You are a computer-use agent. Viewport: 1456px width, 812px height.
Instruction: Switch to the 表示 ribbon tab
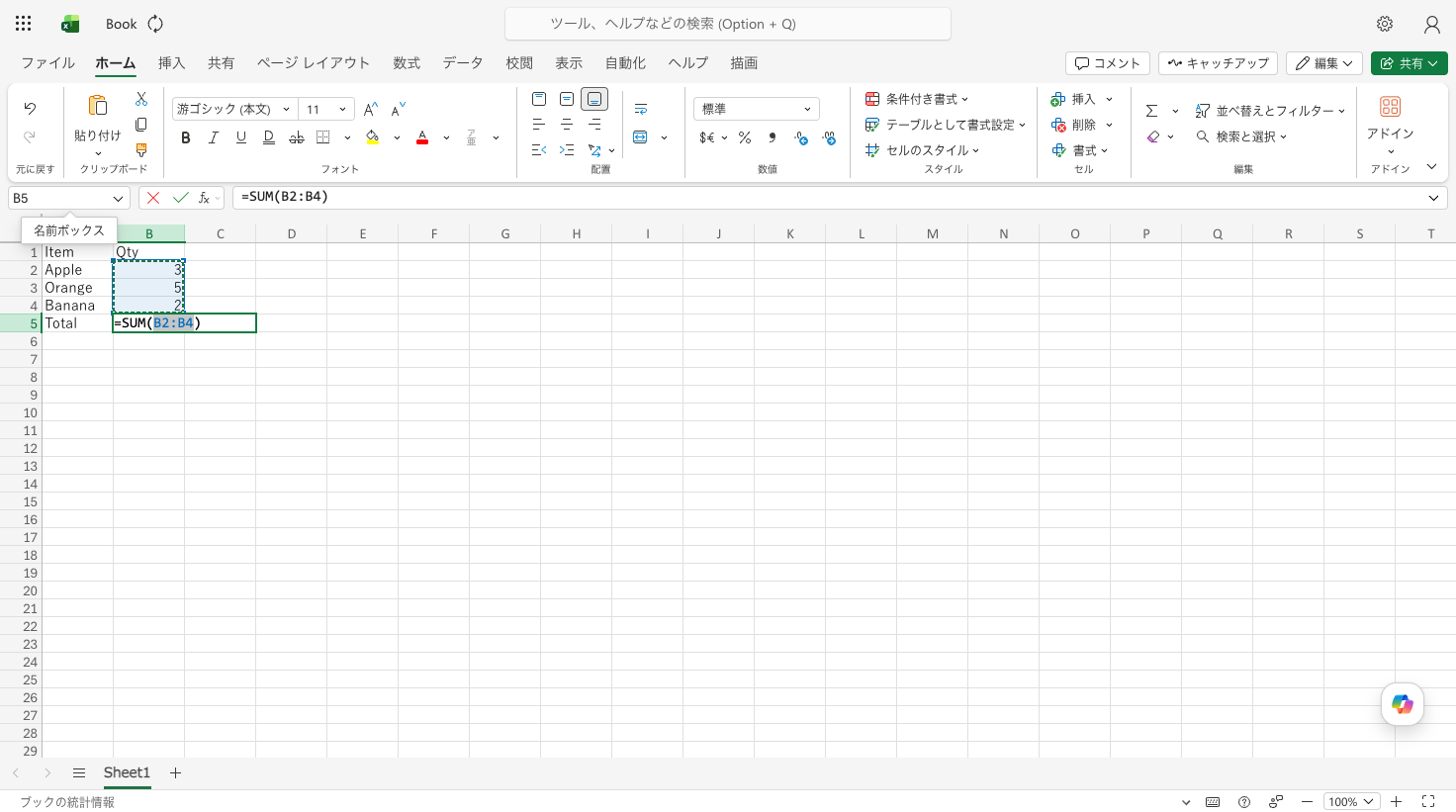[569, 62]
